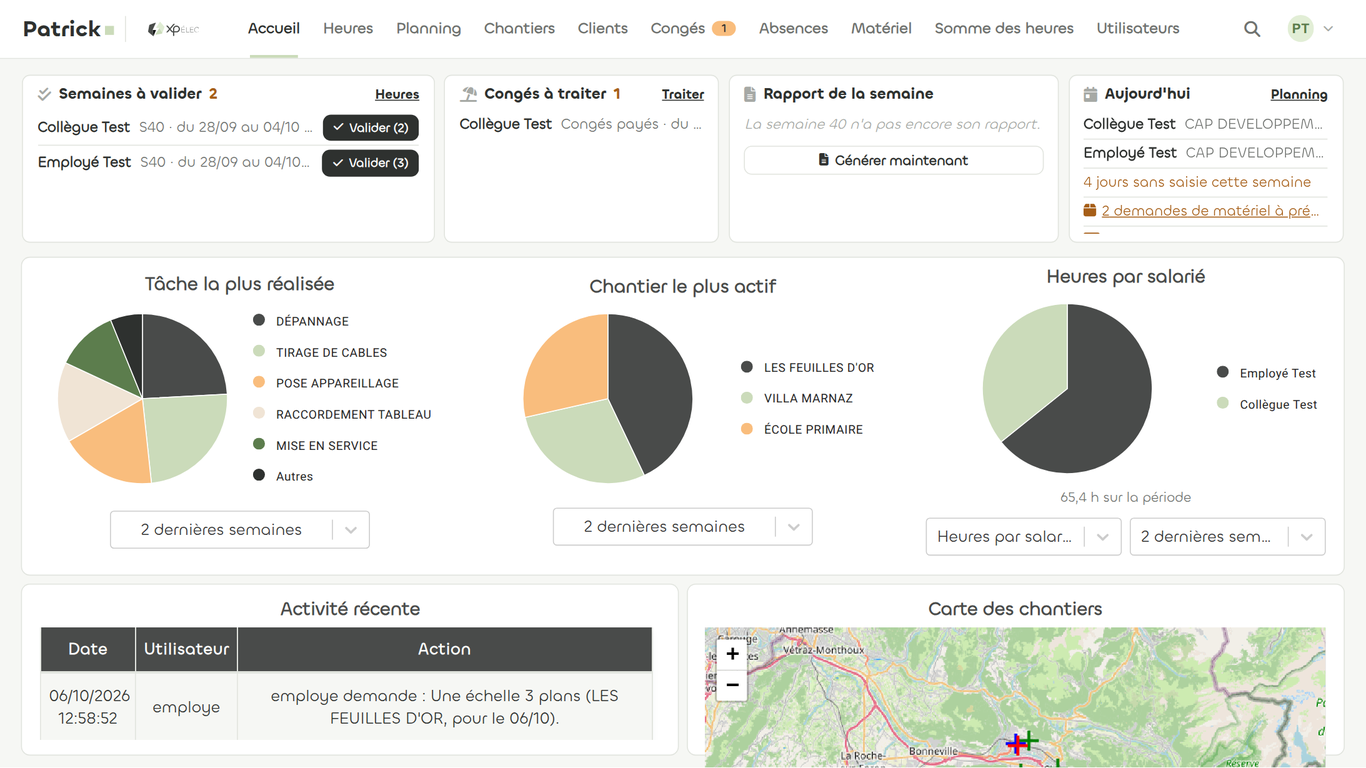Open the Chantiers tab
This screenshot has width=1366, height=768.
coord(519,29)
